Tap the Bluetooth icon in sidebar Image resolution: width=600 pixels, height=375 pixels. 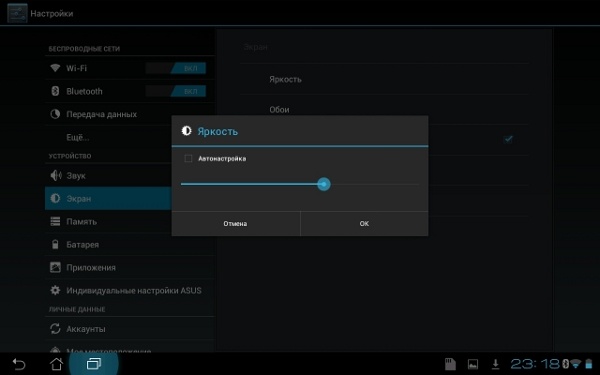click(x=55, y=91)
